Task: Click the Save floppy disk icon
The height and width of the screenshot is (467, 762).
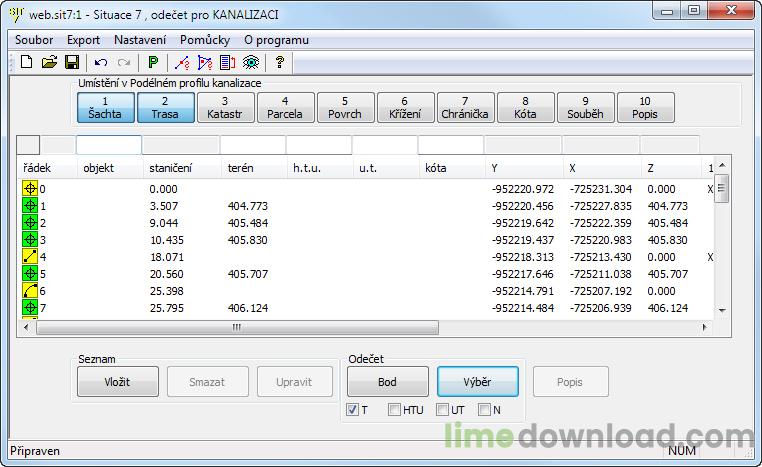Action: coord(72,62)
